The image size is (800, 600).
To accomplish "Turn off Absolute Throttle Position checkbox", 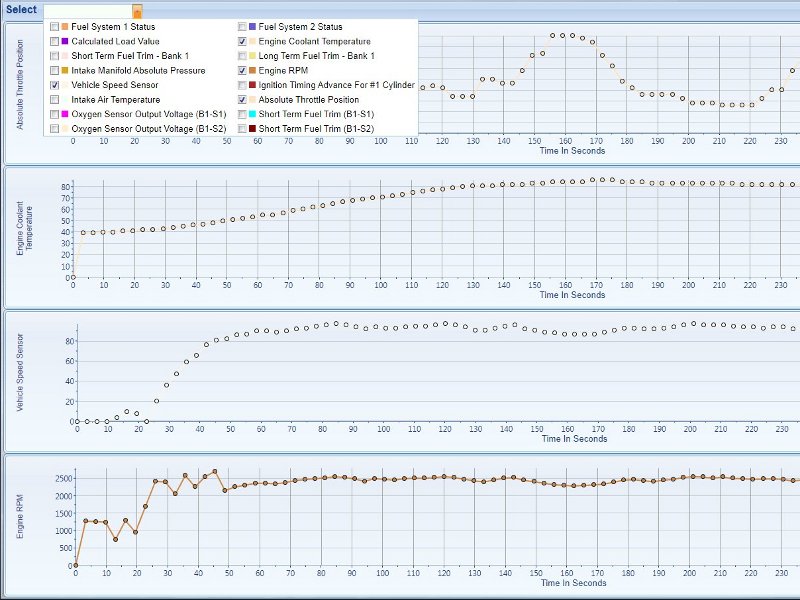I will point(243,100).
